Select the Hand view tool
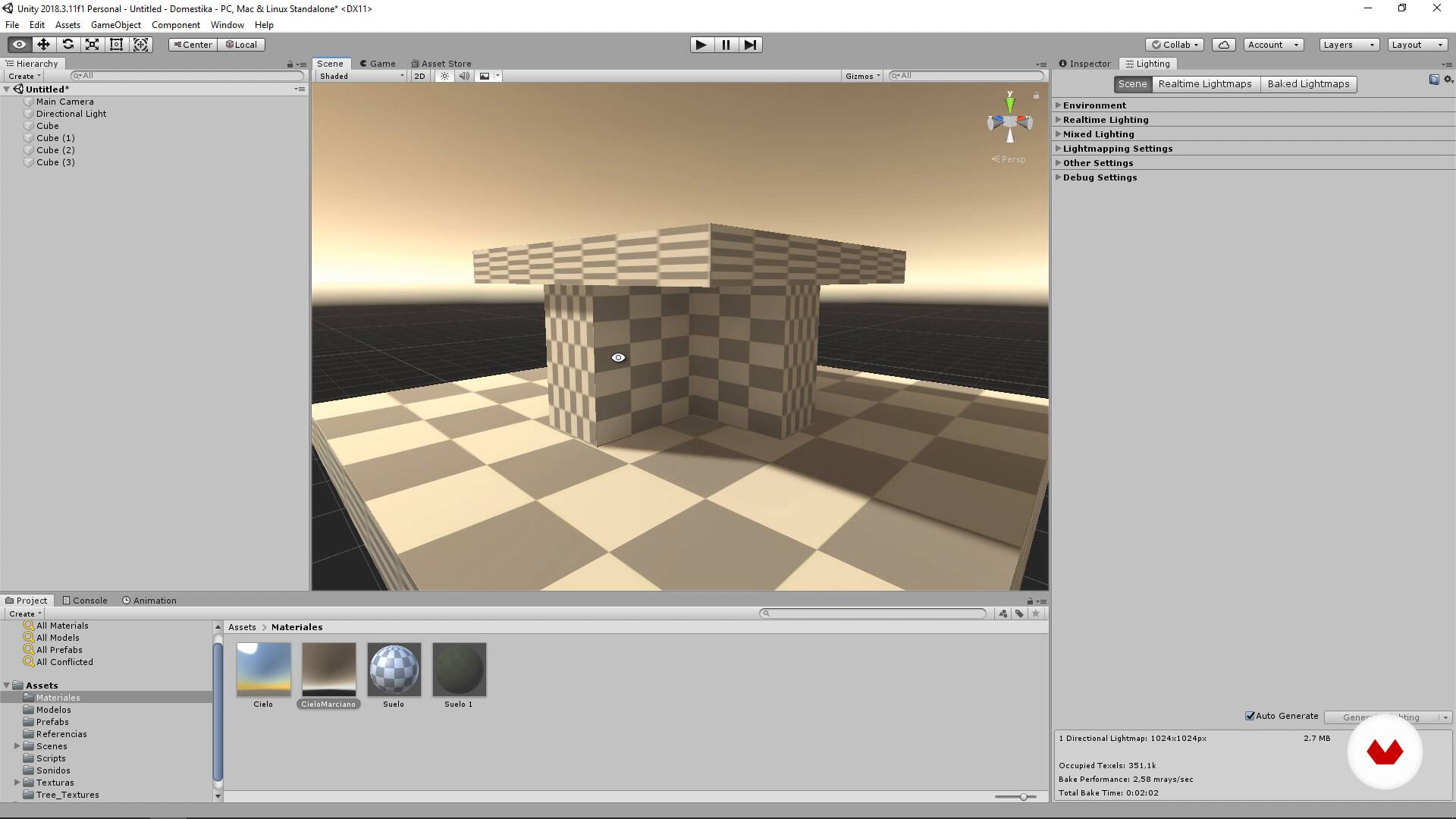The image size is (1456, 819). [19, 45]
